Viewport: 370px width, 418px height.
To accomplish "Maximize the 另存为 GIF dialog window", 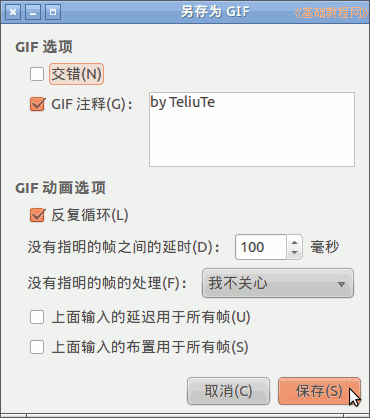I will [x=53, y=12].
